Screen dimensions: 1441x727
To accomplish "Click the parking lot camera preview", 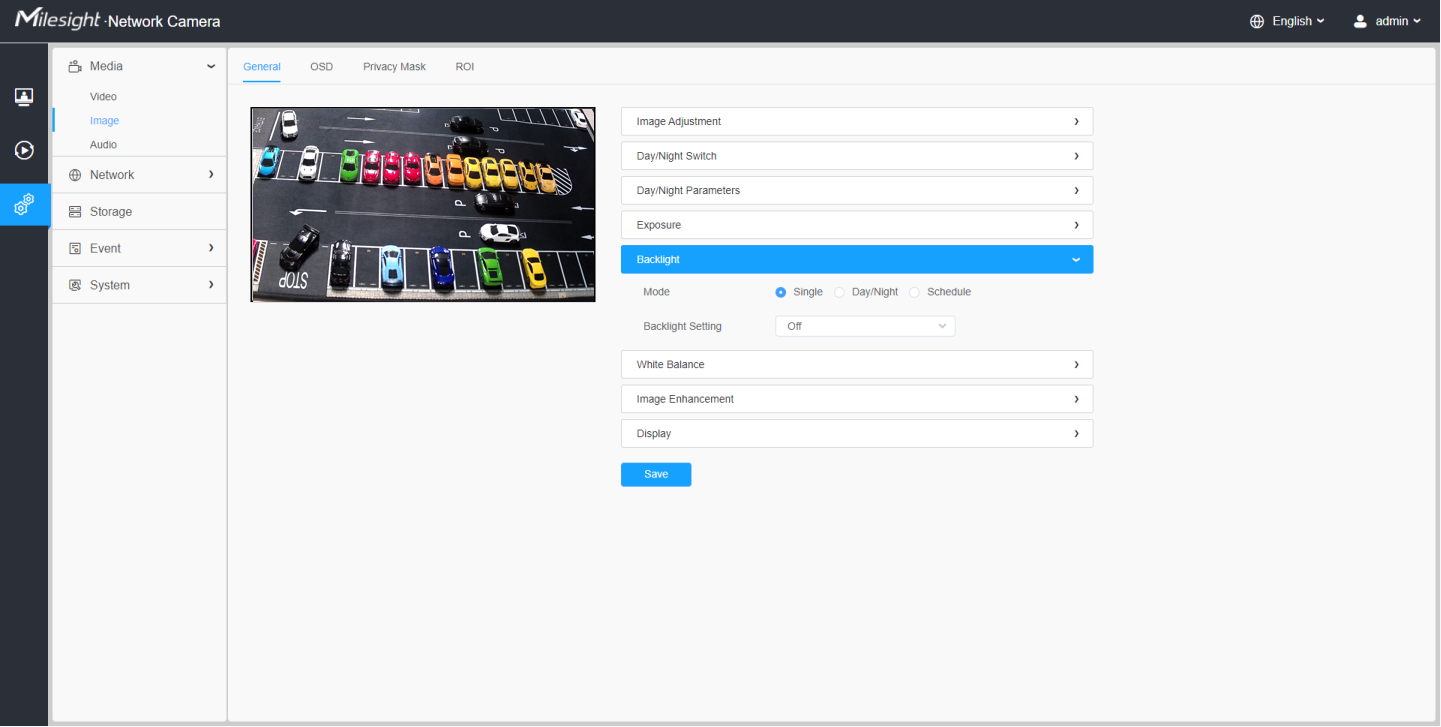I will (x=423, y=204).
